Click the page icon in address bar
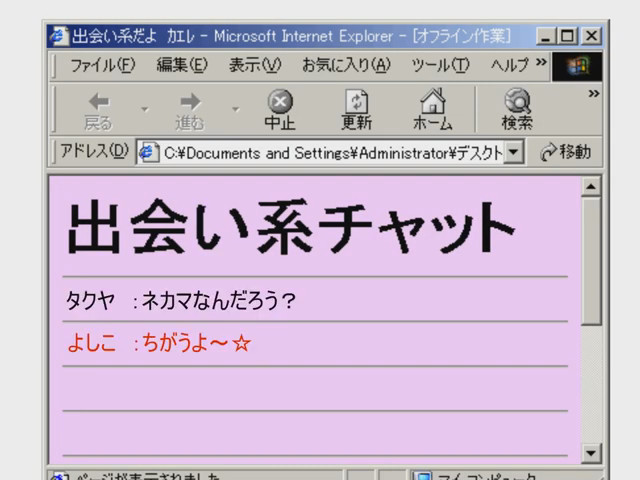This screenshot has width=640, height=480. pos(148,152)
